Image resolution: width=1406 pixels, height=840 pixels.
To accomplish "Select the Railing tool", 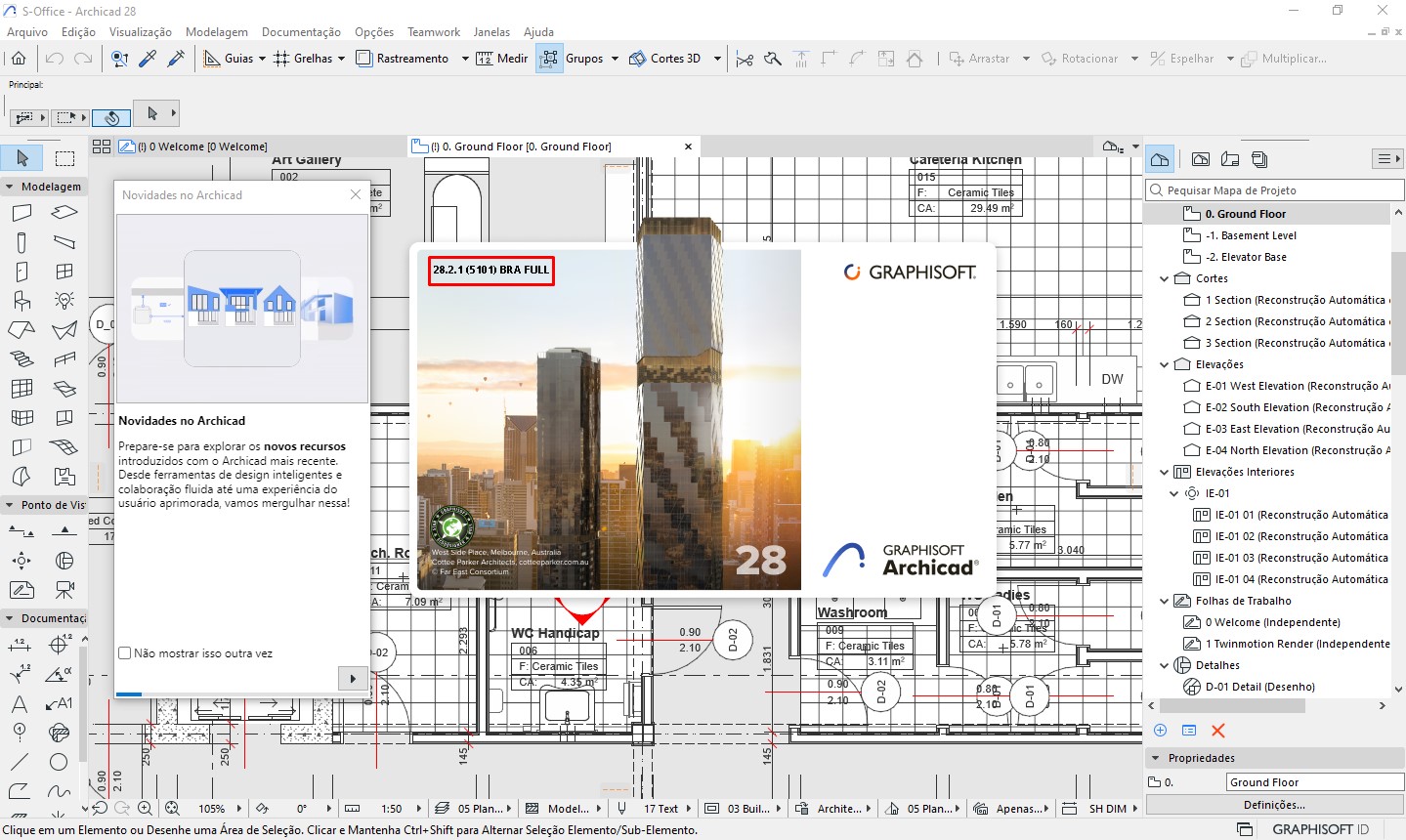I will click(64, 359).
